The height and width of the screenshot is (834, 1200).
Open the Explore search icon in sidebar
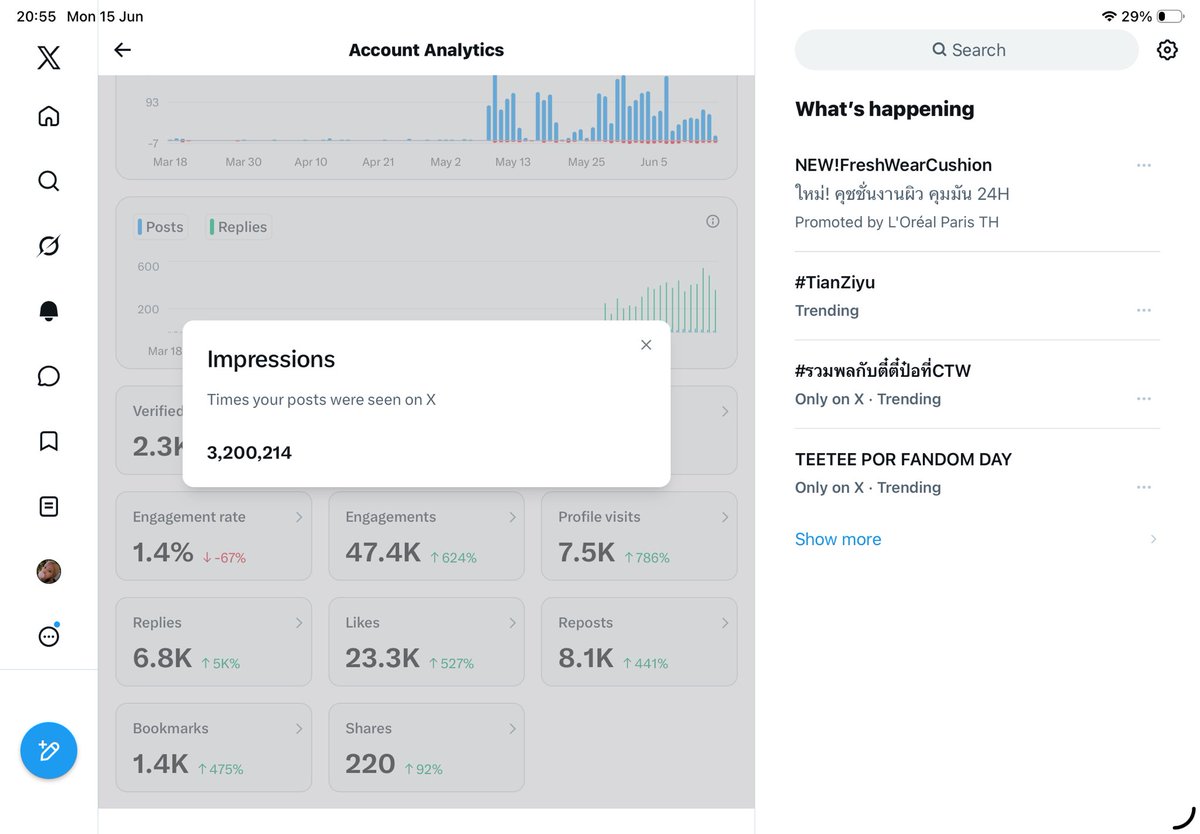[48, 181]
